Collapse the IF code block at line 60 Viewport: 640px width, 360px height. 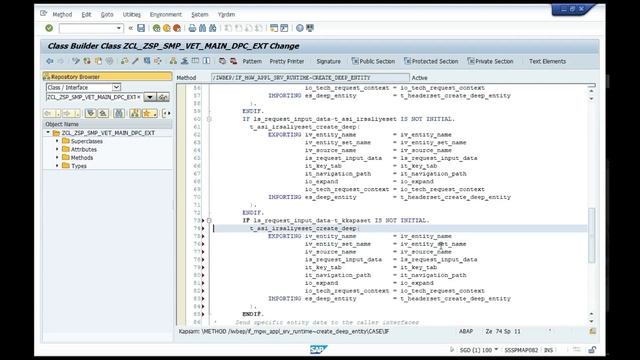(209, 119)
